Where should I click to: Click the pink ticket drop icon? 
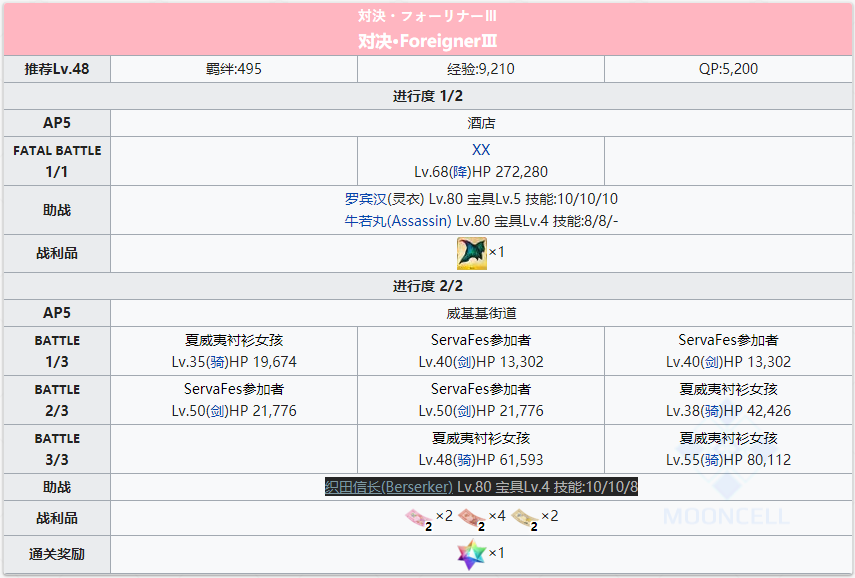tap(419, 519)
